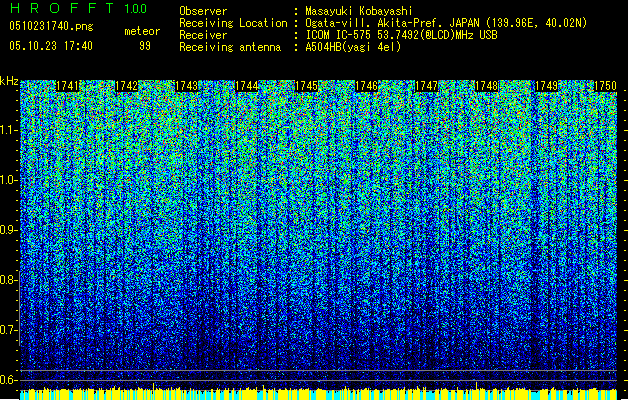Click the 1750 time marker
Viewport: 629px width, 400px height.
(x=605, y=86)
